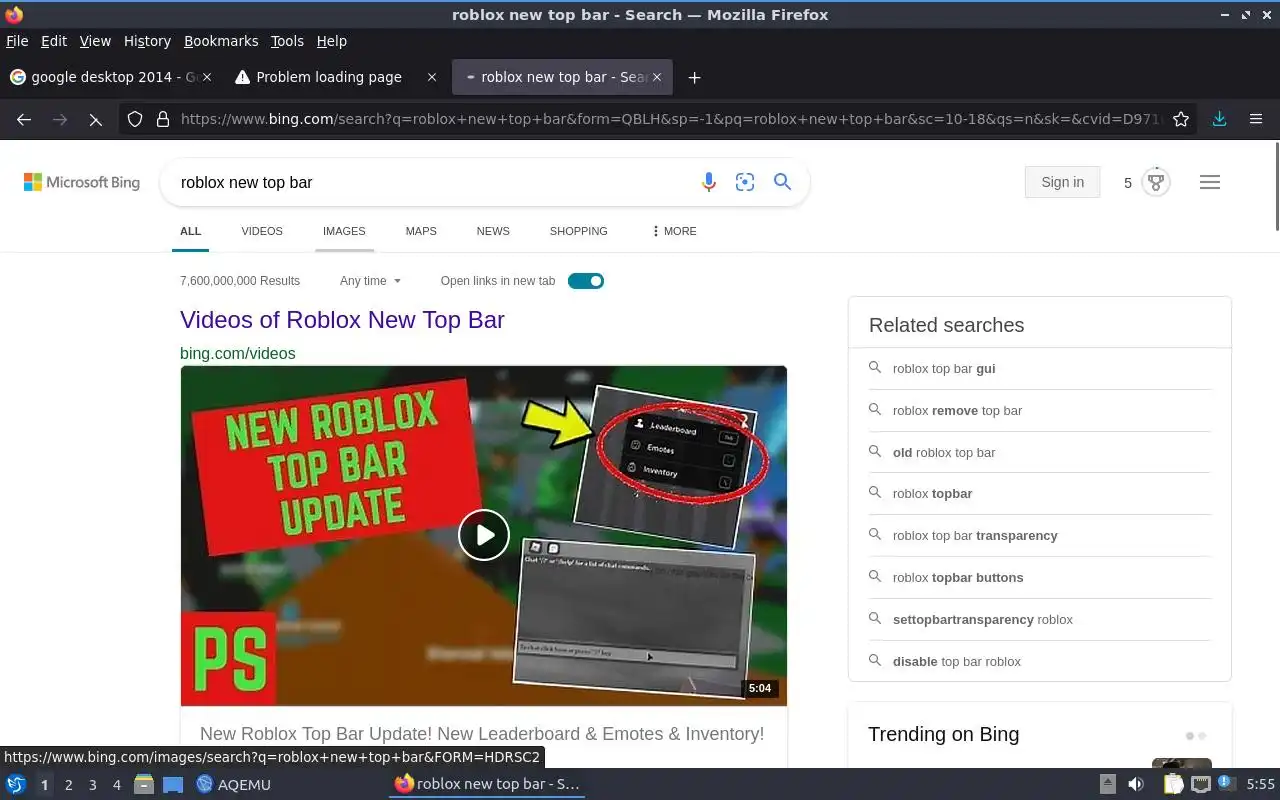Click the page vertical scrollbar
The width and height of the screenshot is (1280, 800).
click(x=1275, y=187)
